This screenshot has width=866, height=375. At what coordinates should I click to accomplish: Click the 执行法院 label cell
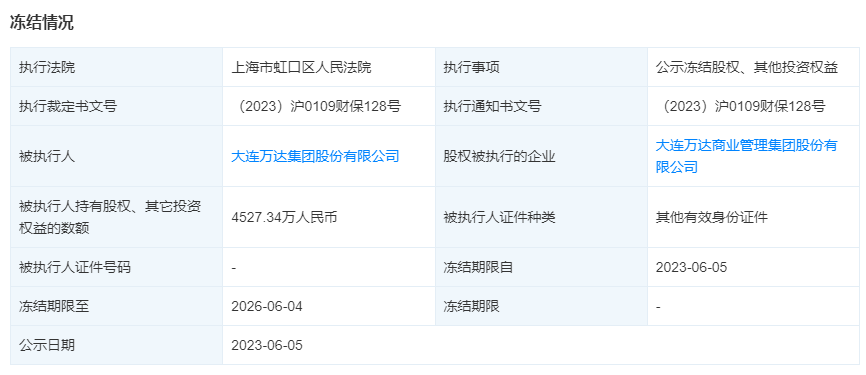(x=117, y=67)
